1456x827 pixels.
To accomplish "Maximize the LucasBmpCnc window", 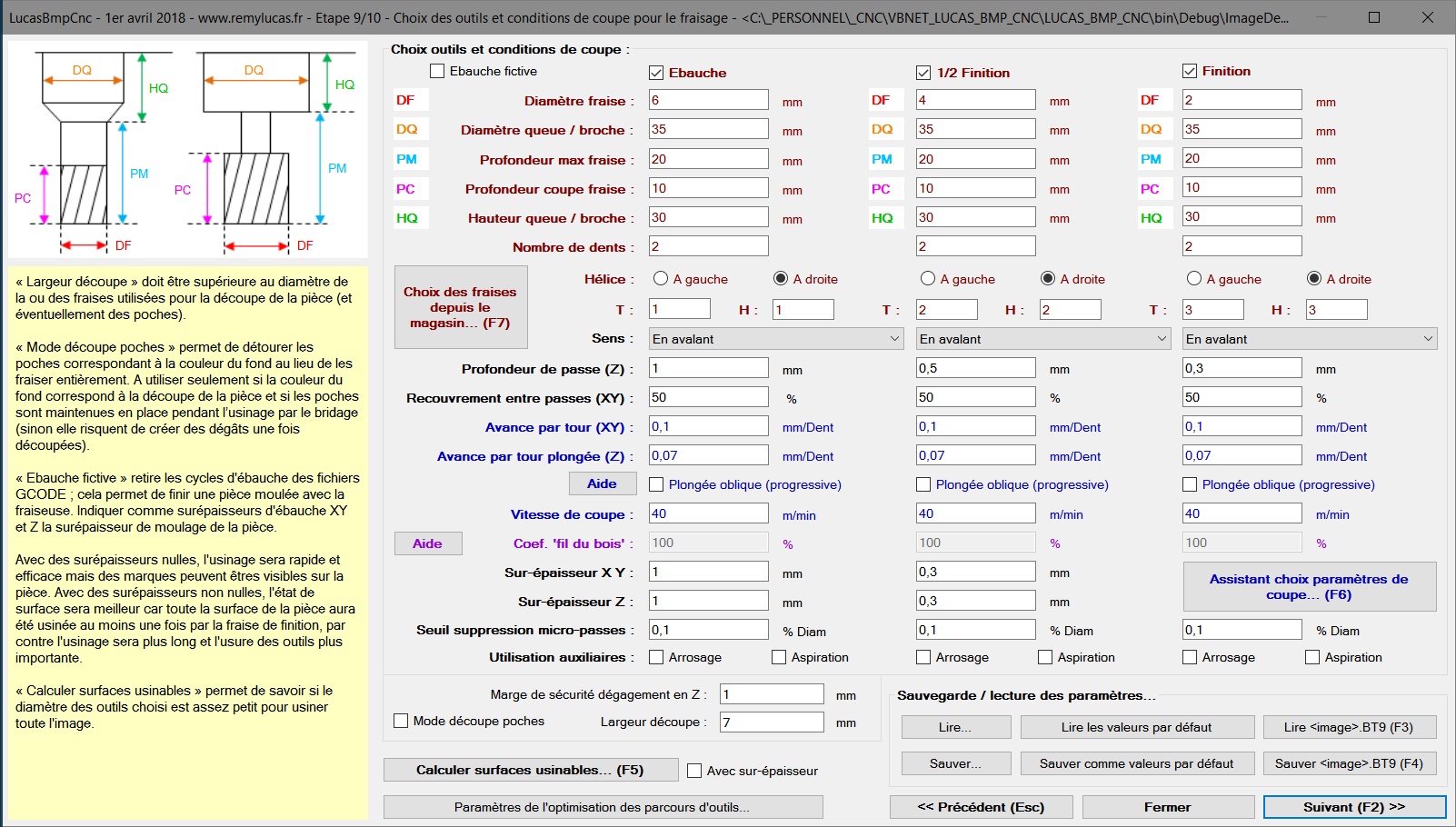I will [1374, 17].
